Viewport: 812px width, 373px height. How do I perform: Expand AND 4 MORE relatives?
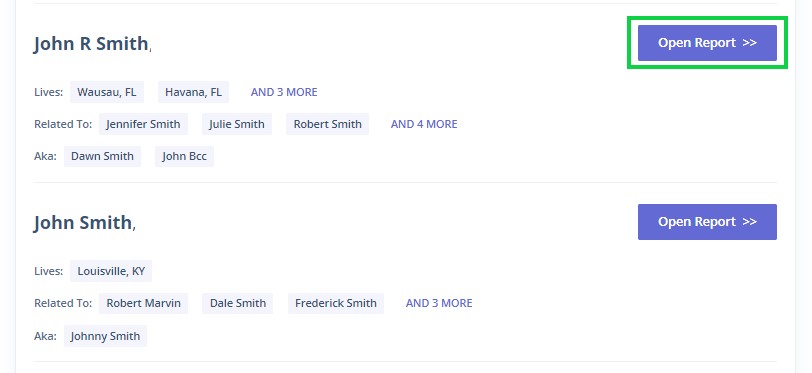[x=424, y=124]
